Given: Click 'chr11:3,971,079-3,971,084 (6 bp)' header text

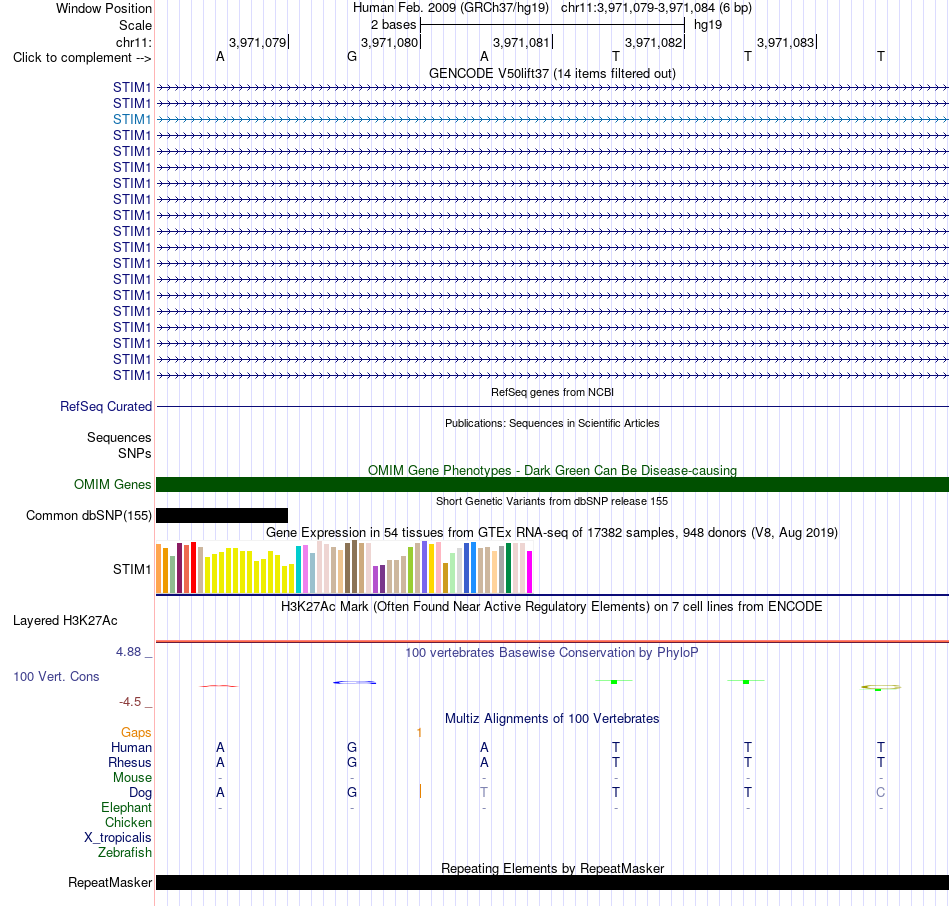Looking at the screenshot, I should point(656,8).
